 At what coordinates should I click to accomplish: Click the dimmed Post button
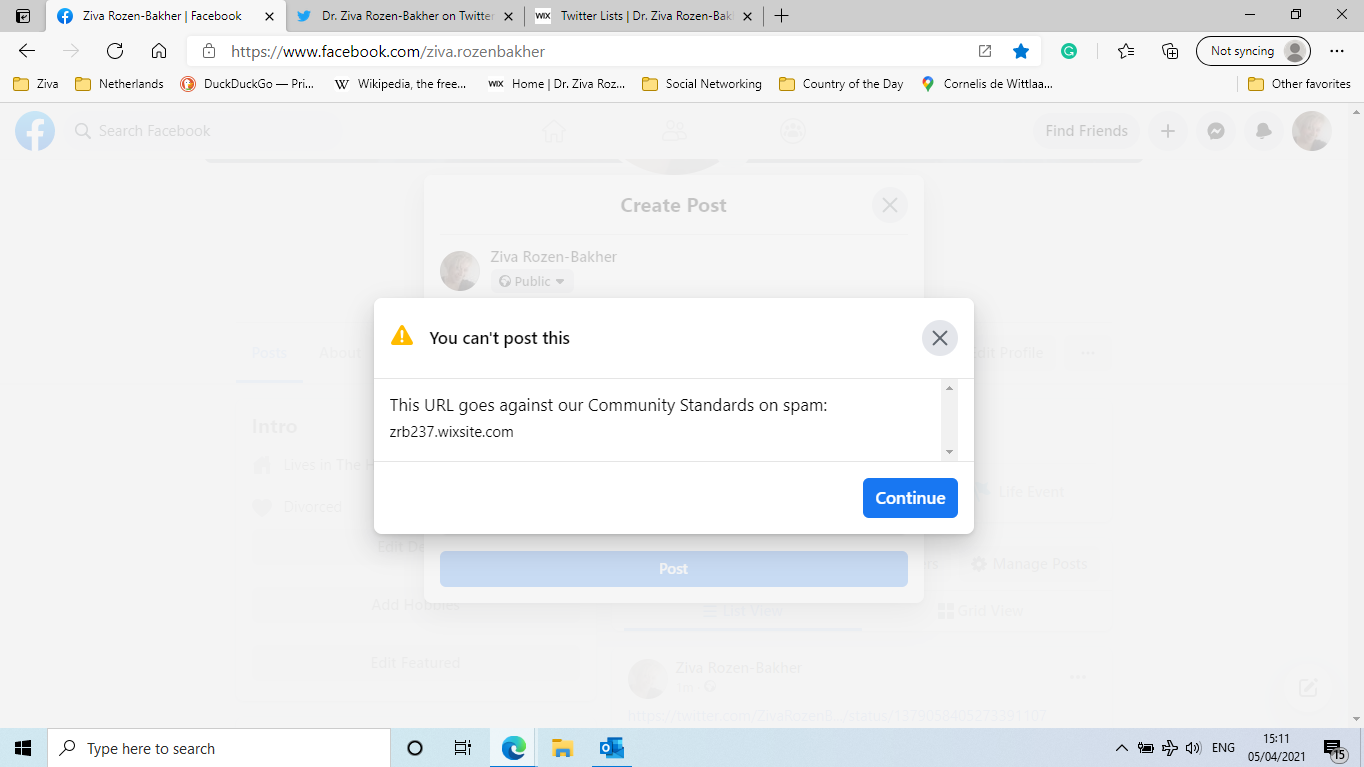674,568
